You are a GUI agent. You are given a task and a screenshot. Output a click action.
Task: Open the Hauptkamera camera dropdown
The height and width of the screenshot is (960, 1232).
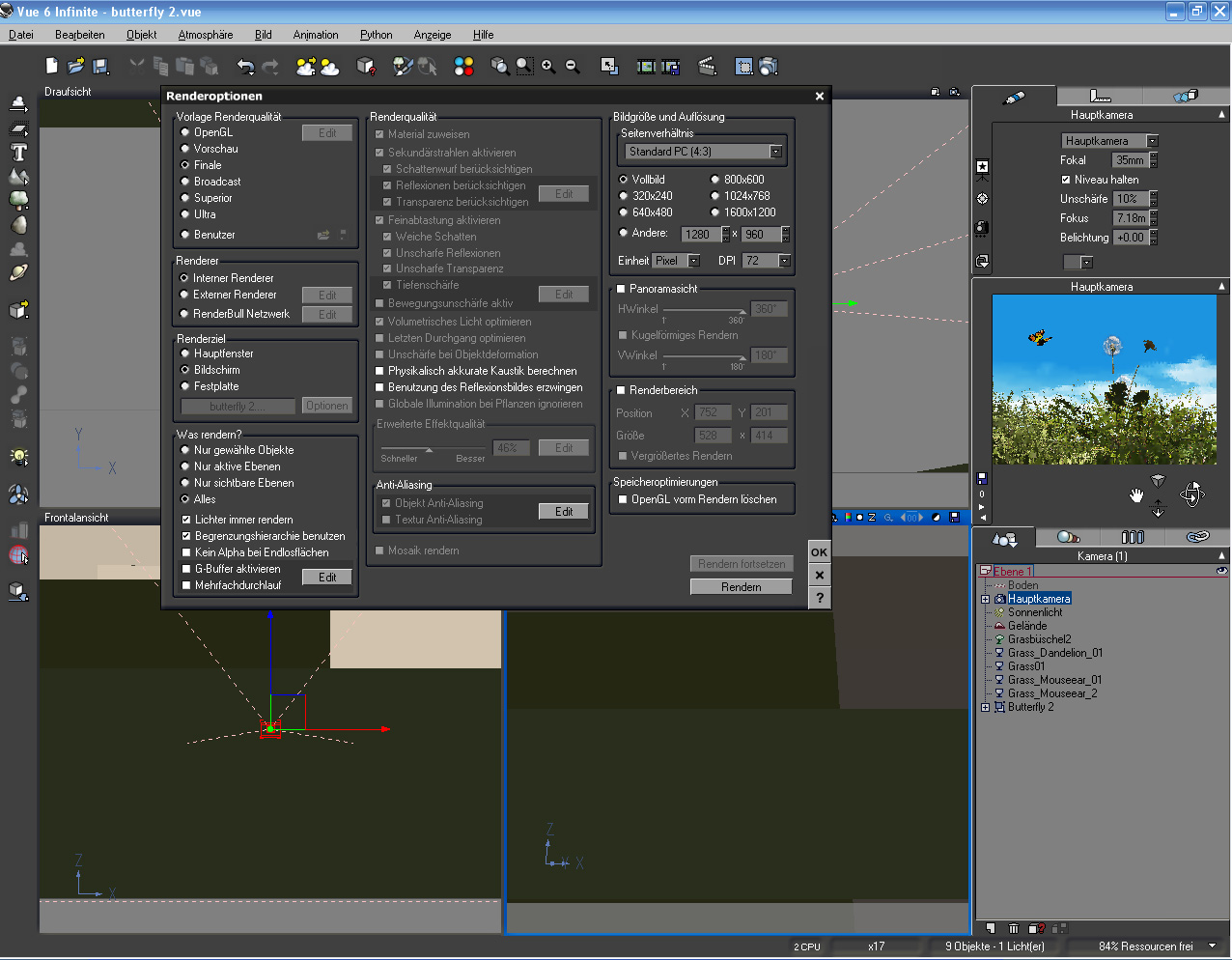point(1152,141)
